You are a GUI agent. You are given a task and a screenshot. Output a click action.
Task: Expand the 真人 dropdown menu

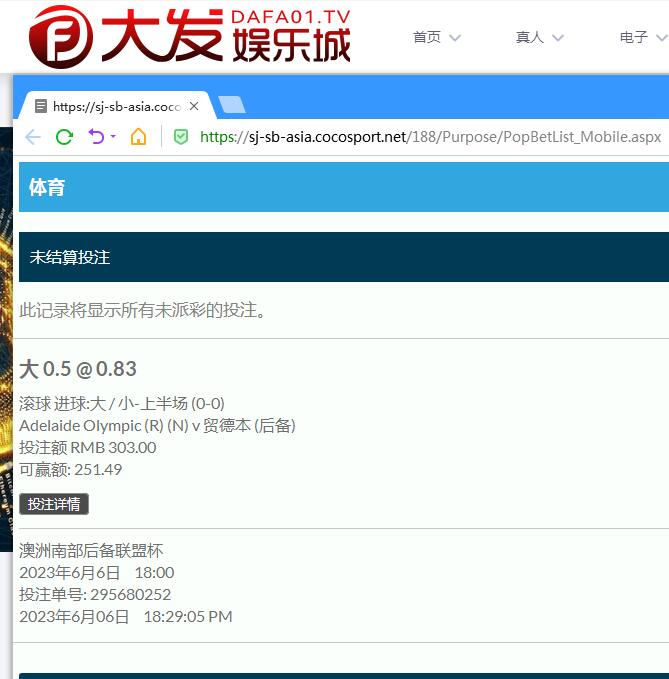pos(540,37)
